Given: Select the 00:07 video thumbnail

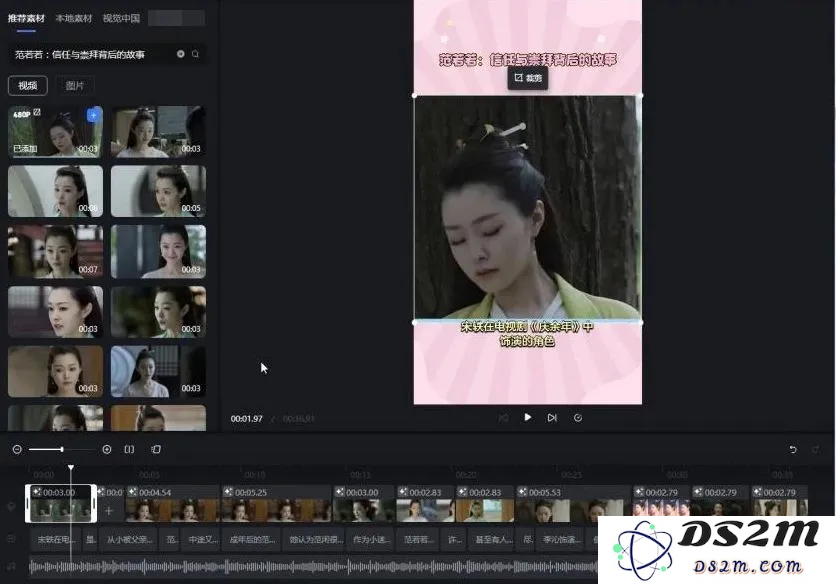Looking at the screenshot, I should pyautogui.click(x=55, y=251).
